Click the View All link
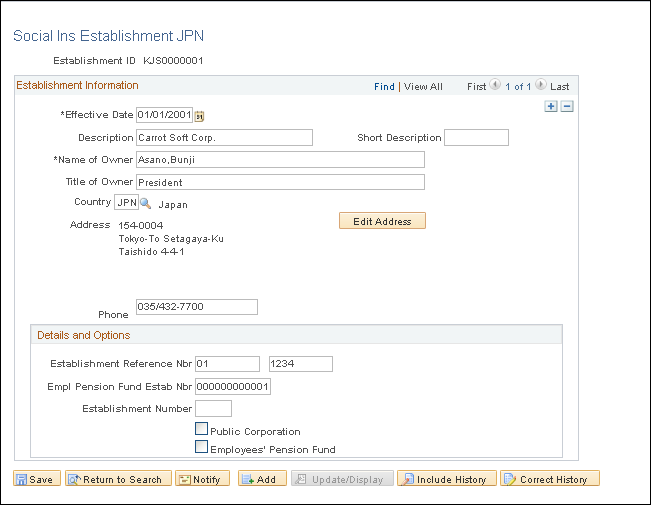 [423, 87]
